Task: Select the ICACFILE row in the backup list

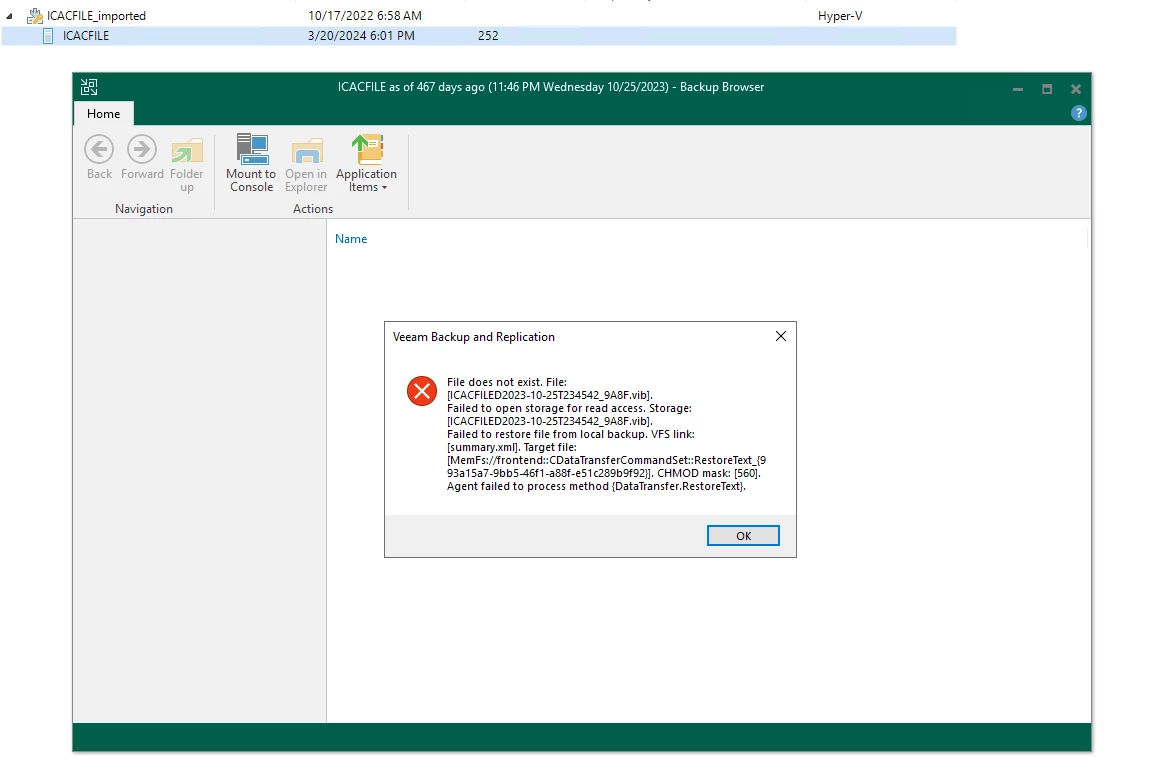Action: point(478,35)
